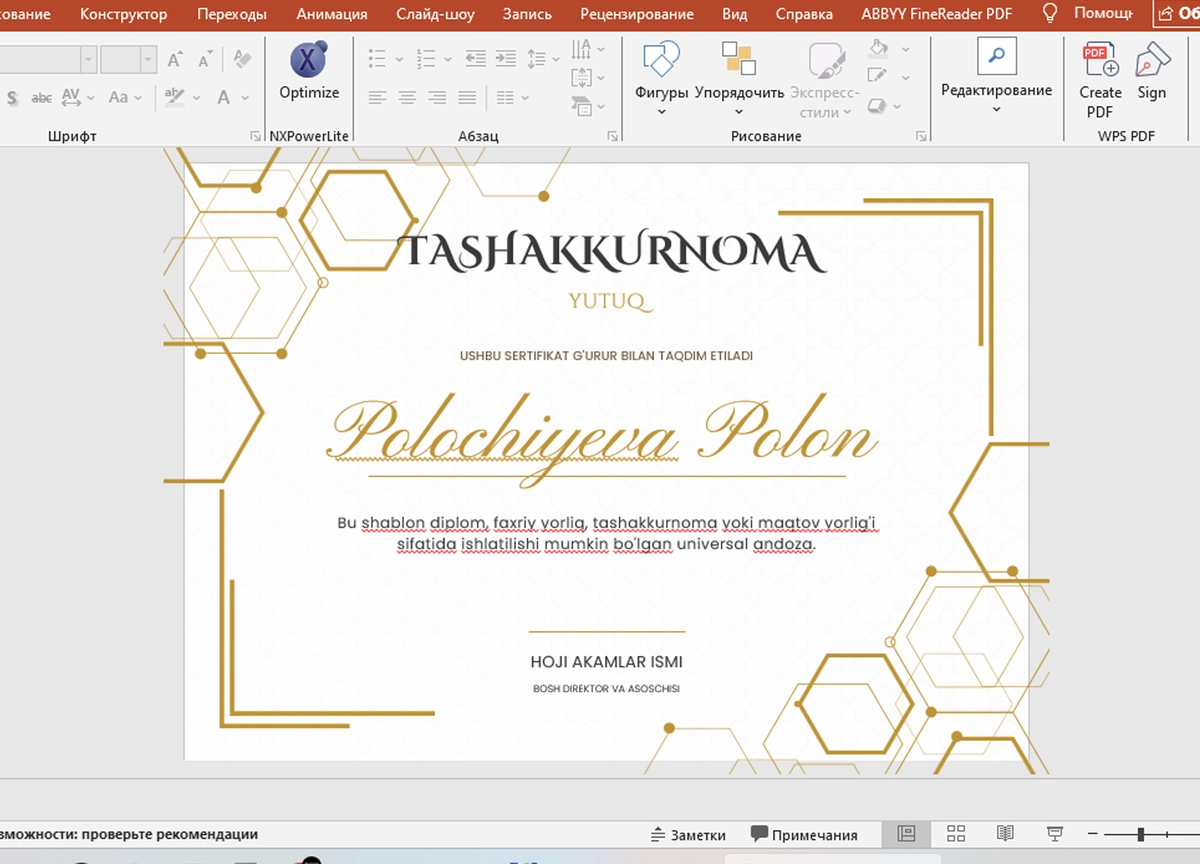Screen dimensions: 1200x864
Task: Click the HOJI AKAMLAR ISMI text box
Action: [x=607, y=662]
